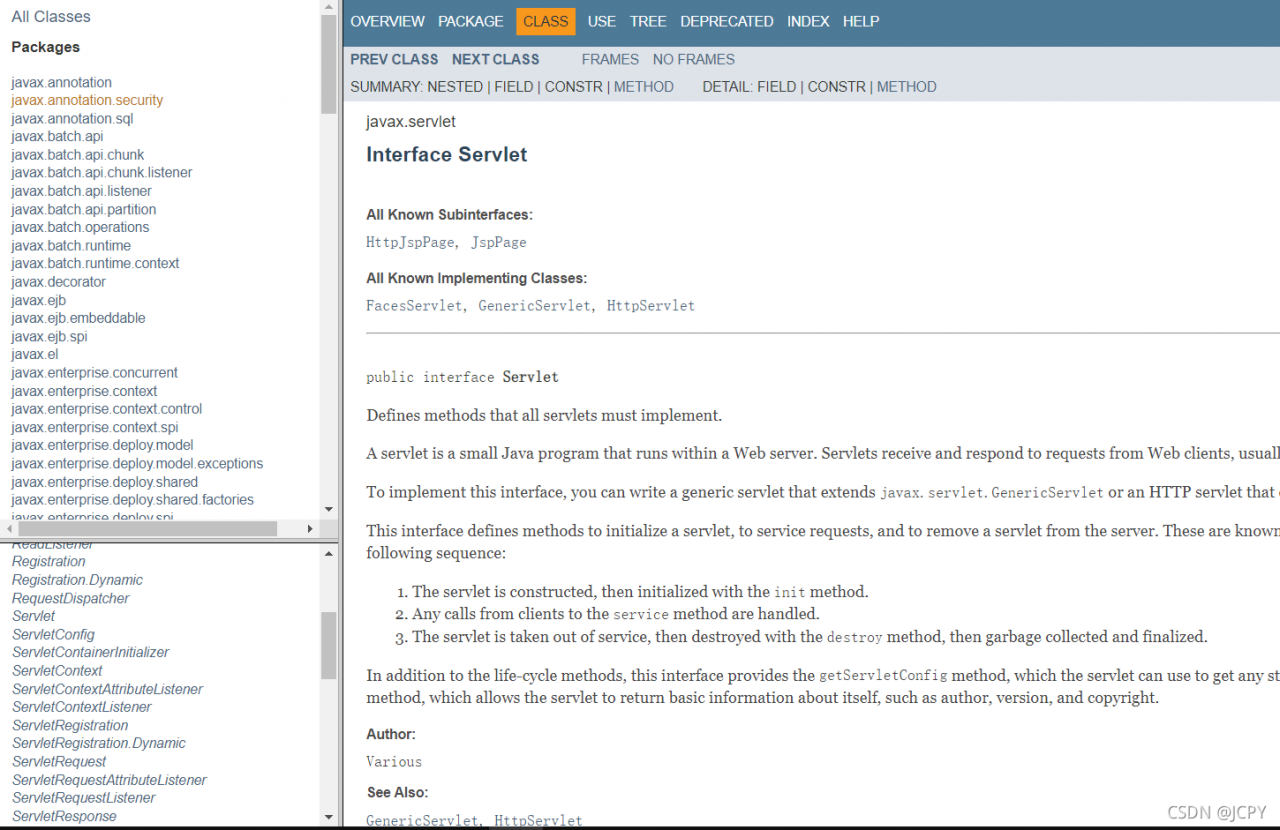The height and width of the screenshot is (830, 1280).
Task: Open the TREE navigation item
Action: click(648, 21)
